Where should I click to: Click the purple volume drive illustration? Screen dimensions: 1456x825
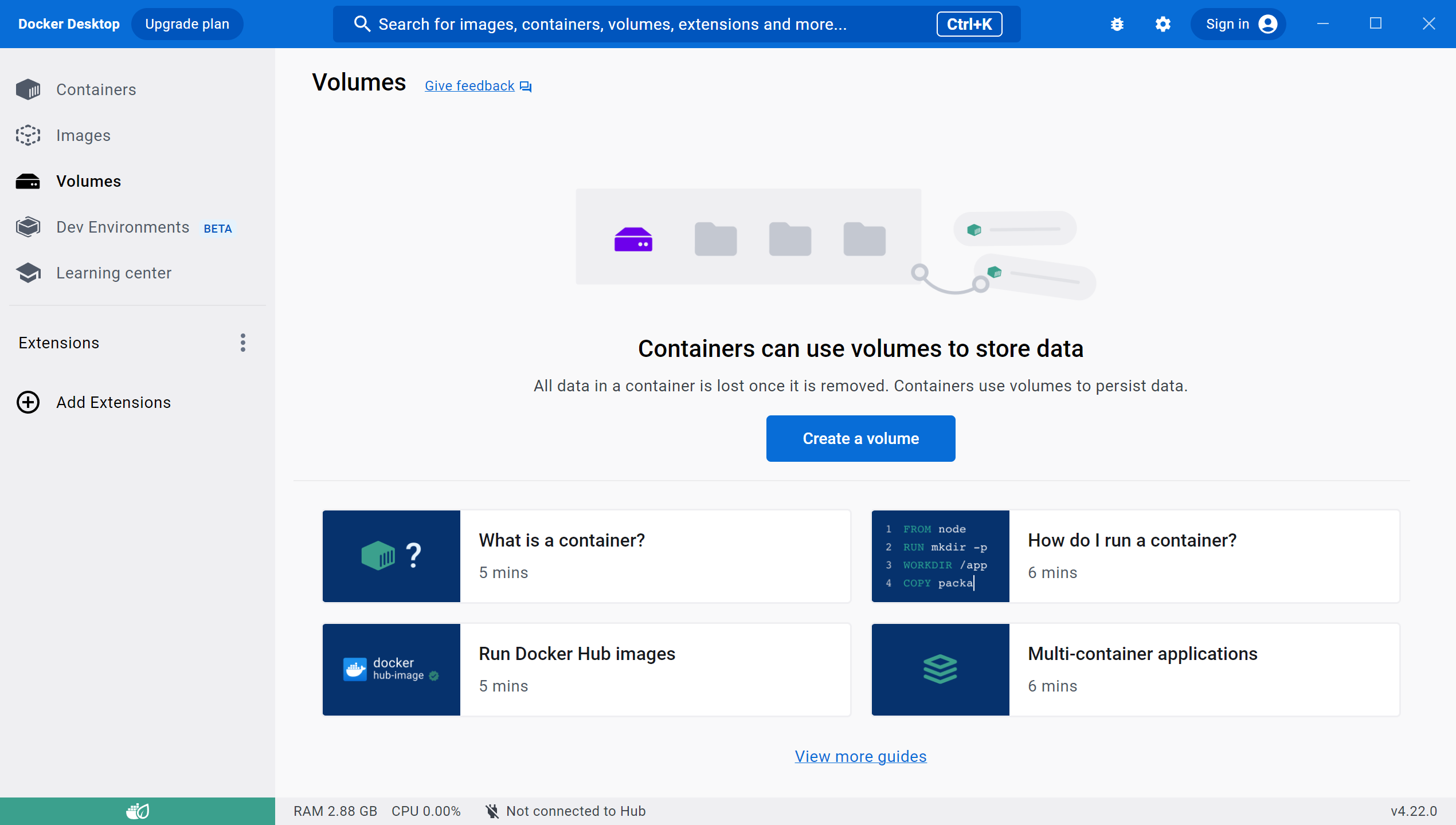[633, 239]
